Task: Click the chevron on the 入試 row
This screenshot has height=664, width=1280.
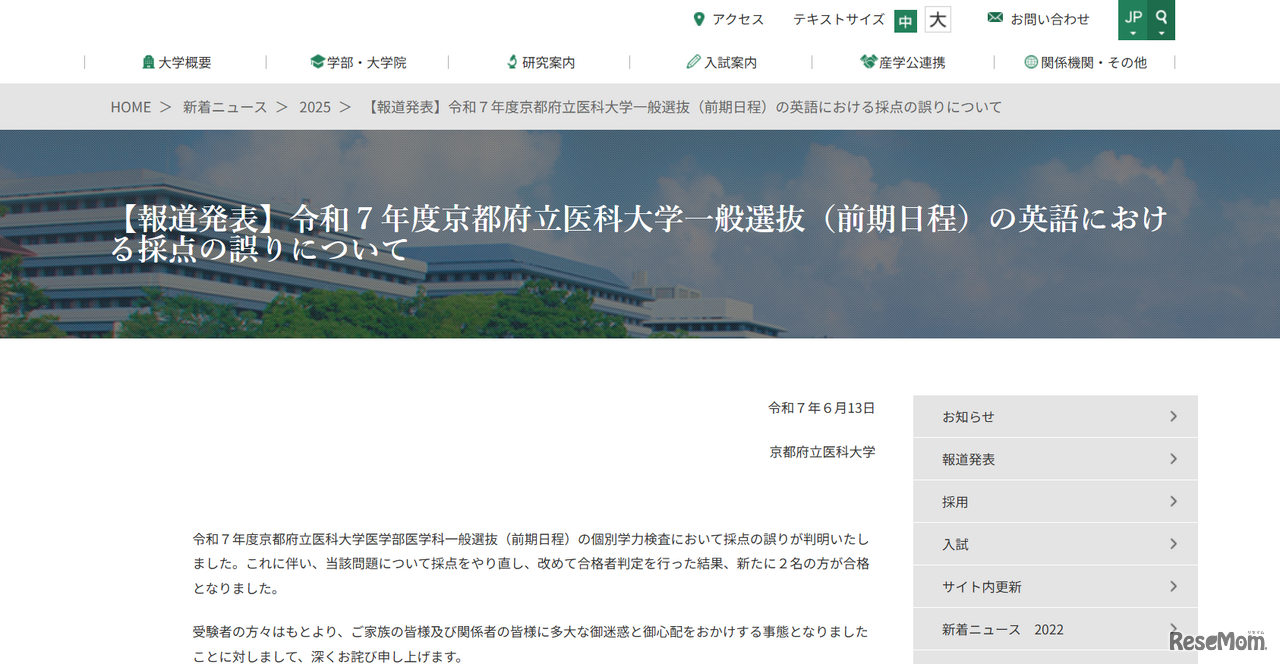Action: pyautogui.click(x=1174, y=544)
